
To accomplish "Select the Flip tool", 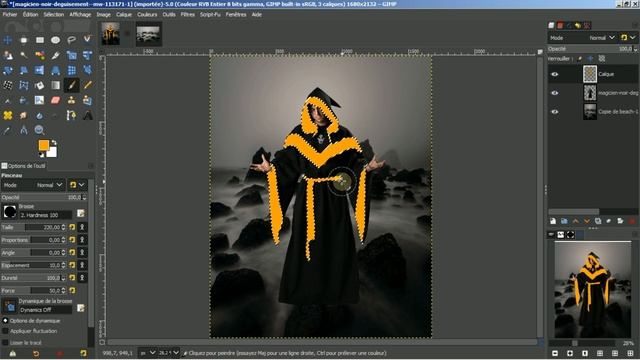I will 40,70.
